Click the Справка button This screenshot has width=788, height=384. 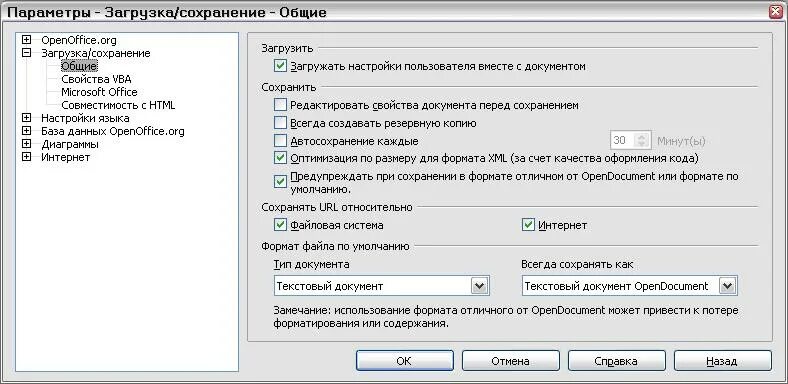click(x=616, y=361)
